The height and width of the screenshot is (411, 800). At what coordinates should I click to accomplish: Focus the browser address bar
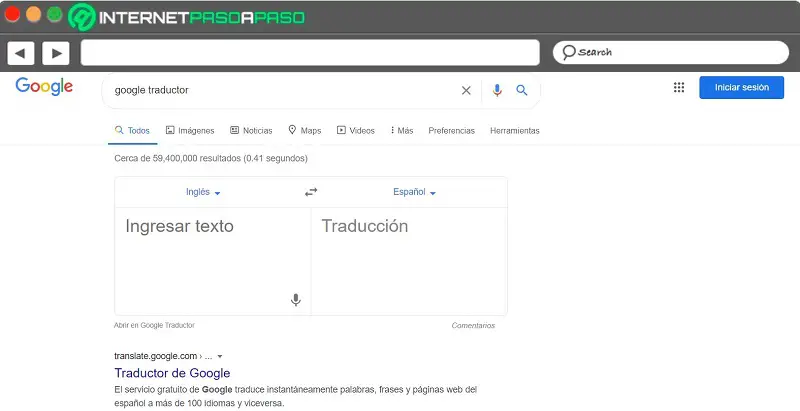pos(310,53)
